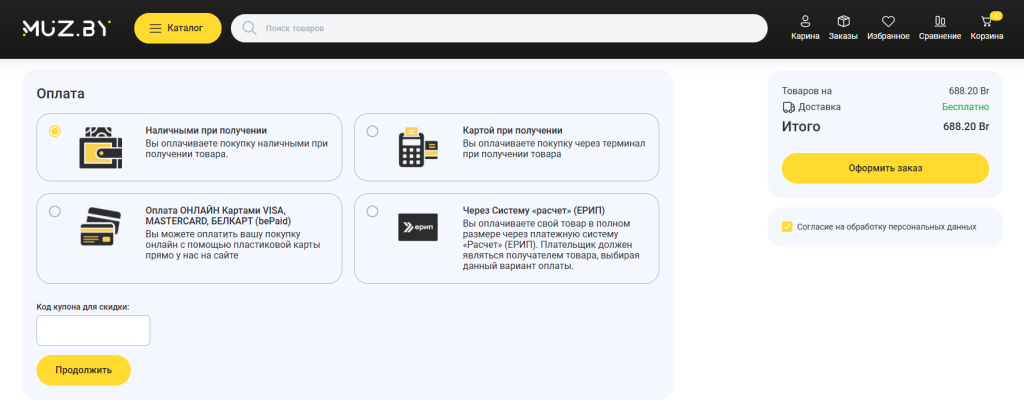Focus the Код купона coupon field
This screenshot has width=1024, height=408.
[x=93, y=330]
